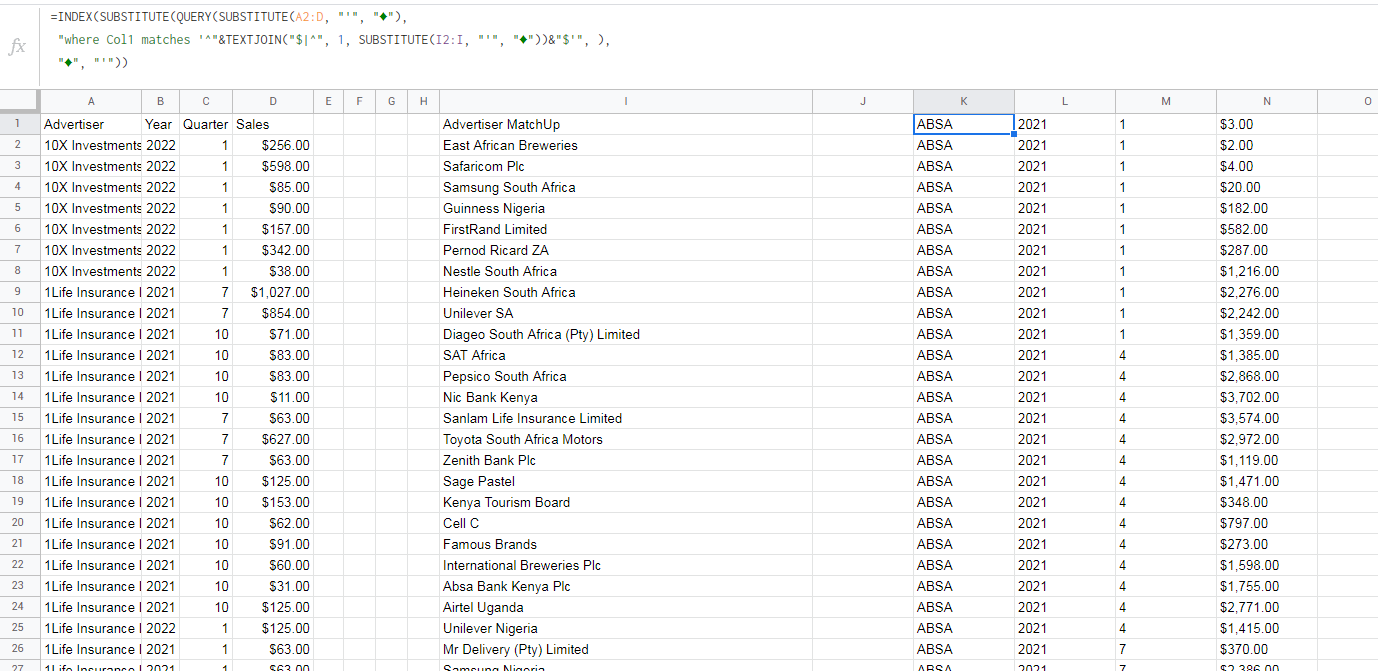Click the Samsung South Africa cell
Image resolution: width=1378 pixels, height=671 pixels.
[626, 187]
